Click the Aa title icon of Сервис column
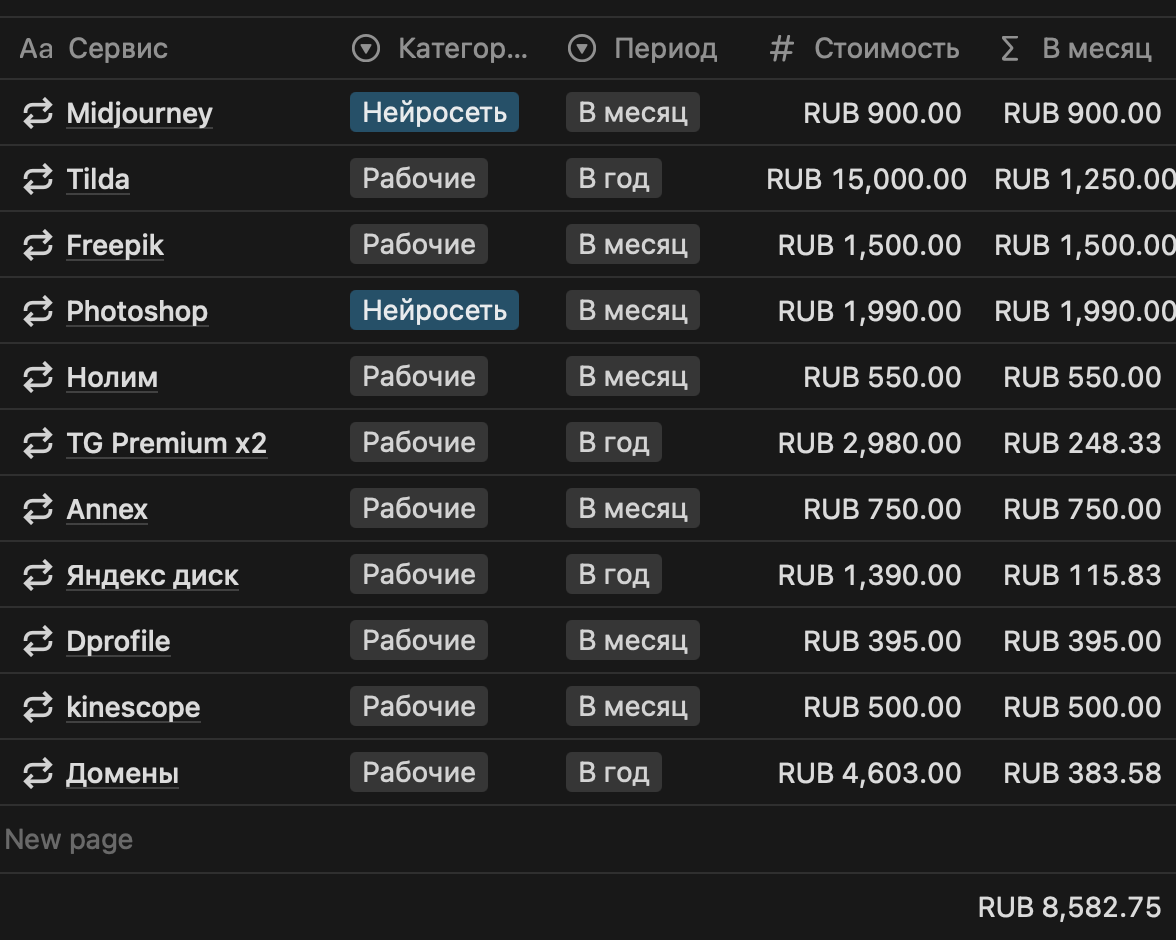The width and height of the screenshot is (1176, 940). coord(36,49)
